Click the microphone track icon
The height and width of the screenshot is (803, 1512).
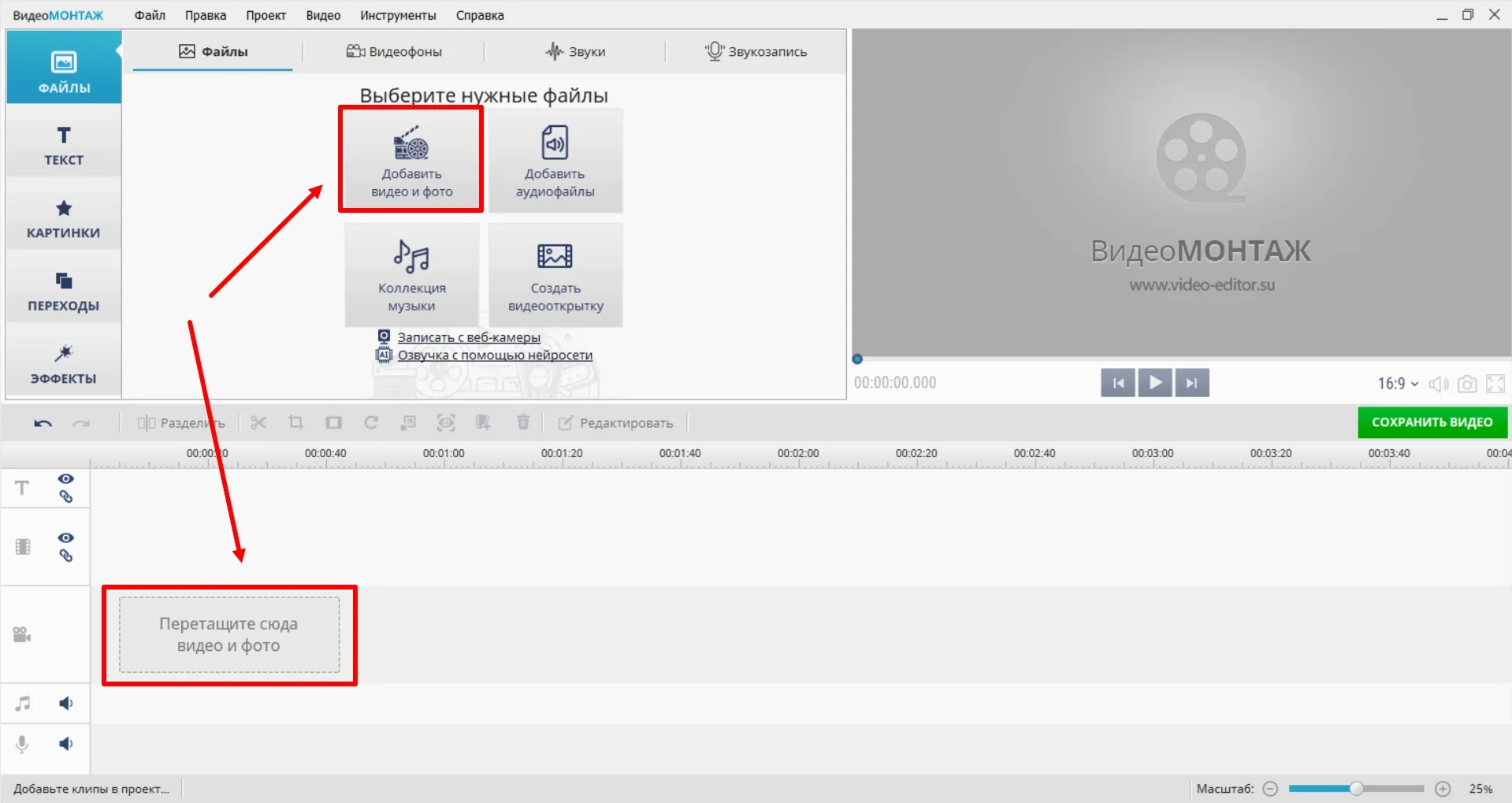tap(22, 744)
